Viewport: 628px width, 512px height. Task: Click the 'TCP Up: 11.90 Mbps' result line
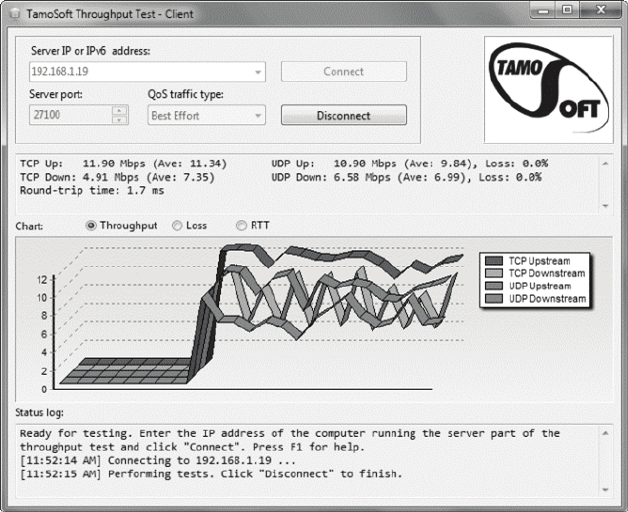[123, 164]
